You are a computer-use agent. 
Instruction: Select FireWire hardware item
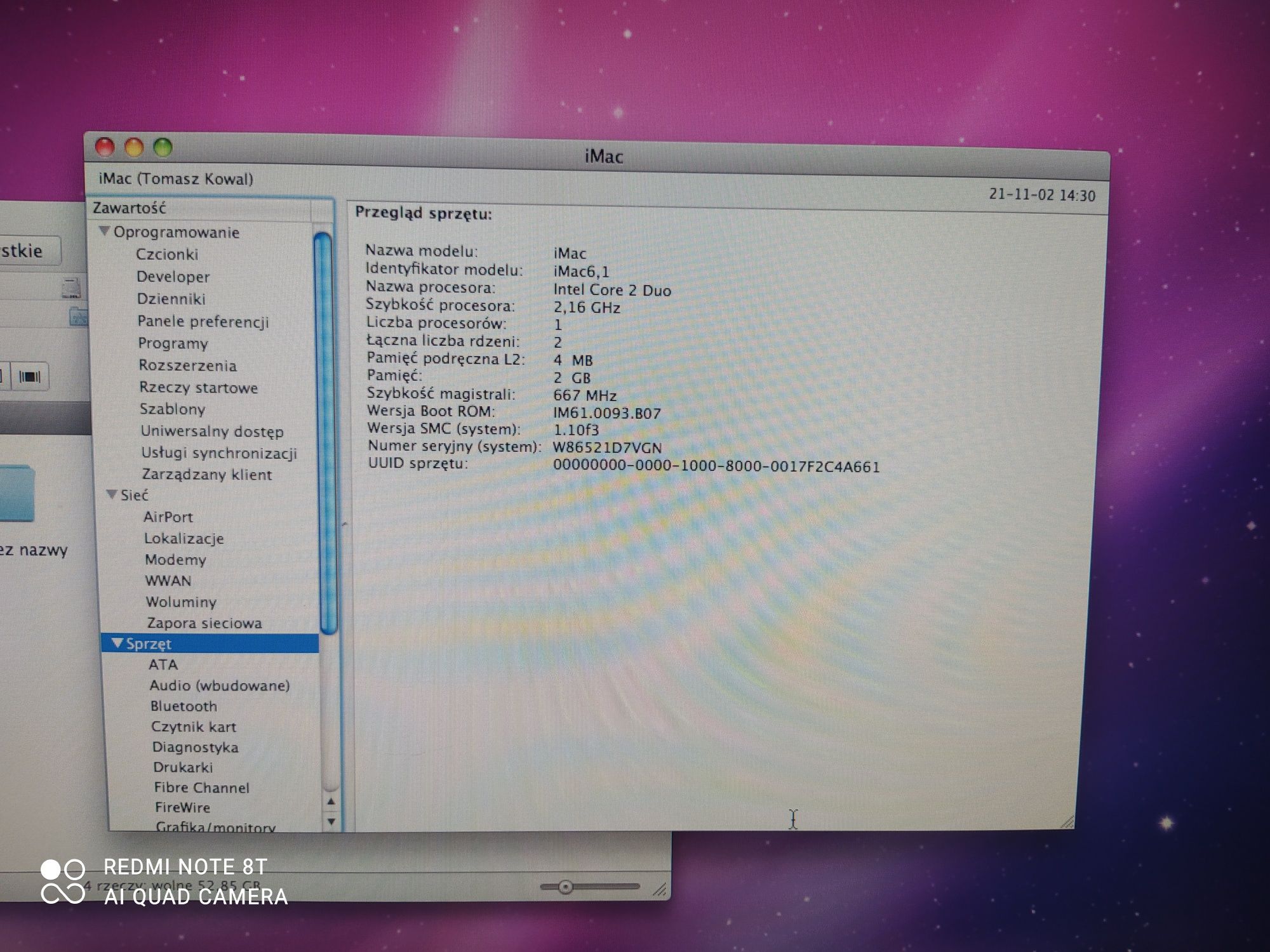point(183,808)
